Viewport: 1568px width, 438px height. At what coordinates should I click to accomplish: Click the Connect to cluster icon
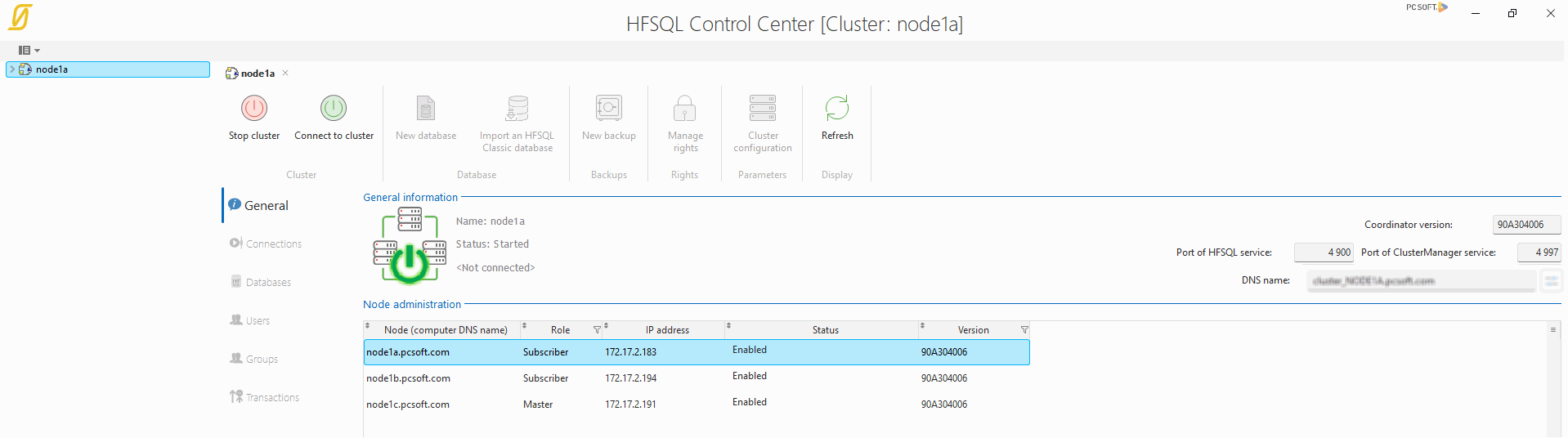click(x=334, y=108)
